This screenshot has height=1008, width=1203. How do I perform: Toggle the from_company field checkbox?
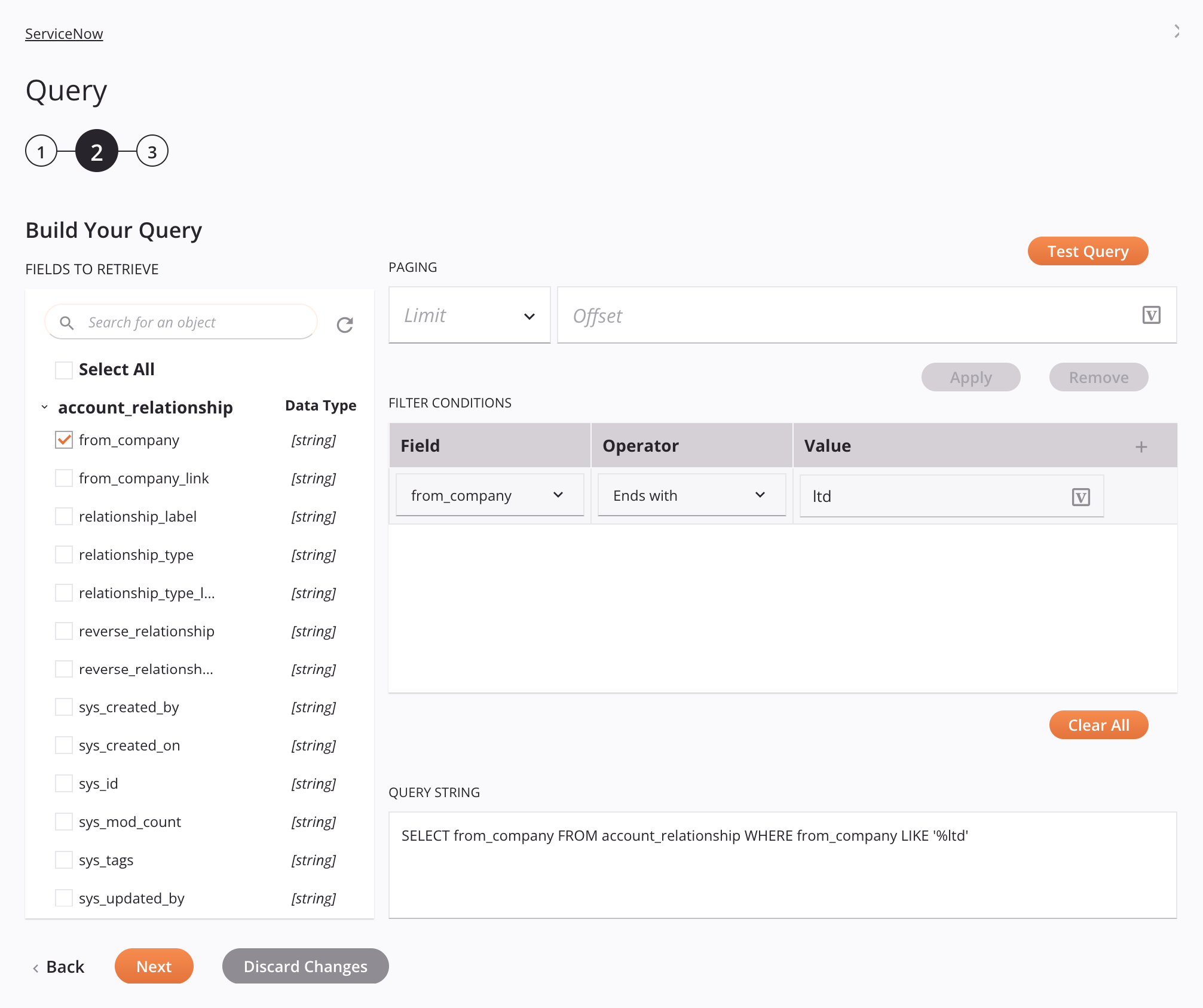coord(63,439)
